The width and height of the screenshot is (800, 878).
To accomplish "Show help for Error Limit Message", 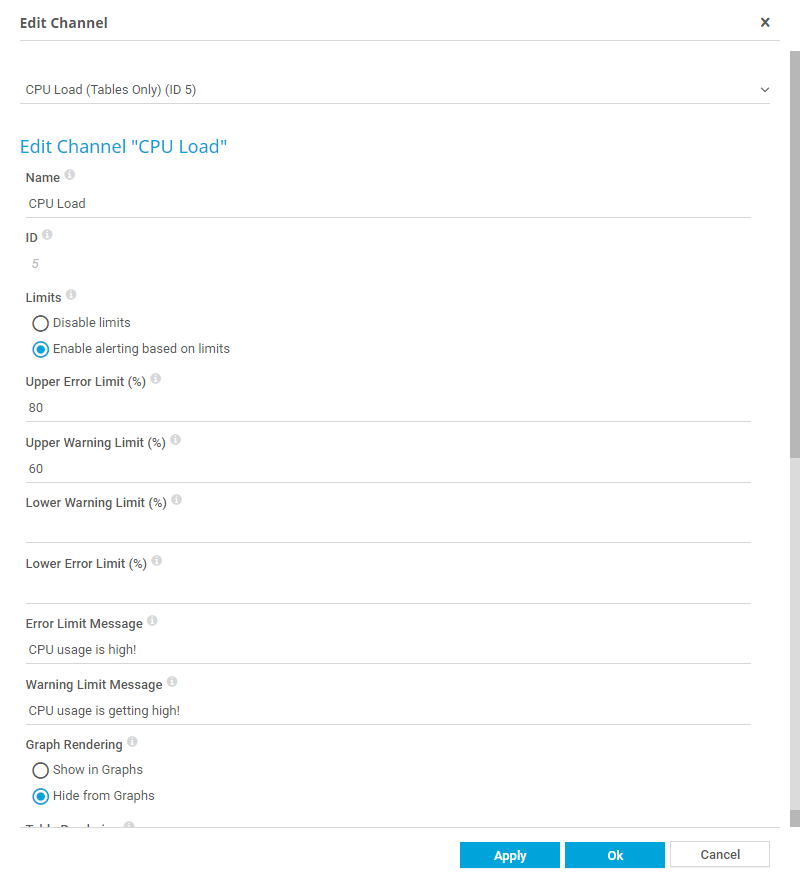I will click(153, 621).
